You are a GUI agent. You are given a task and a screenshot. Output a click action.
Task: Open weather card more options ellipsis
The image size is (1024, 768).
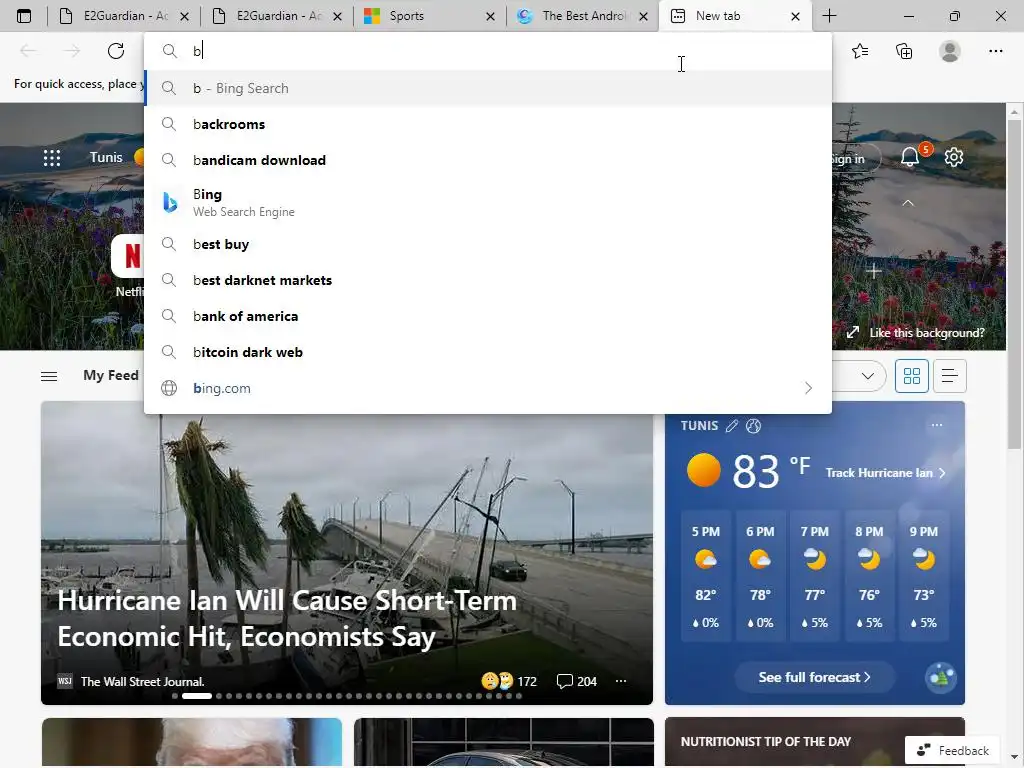click(936, 425)
